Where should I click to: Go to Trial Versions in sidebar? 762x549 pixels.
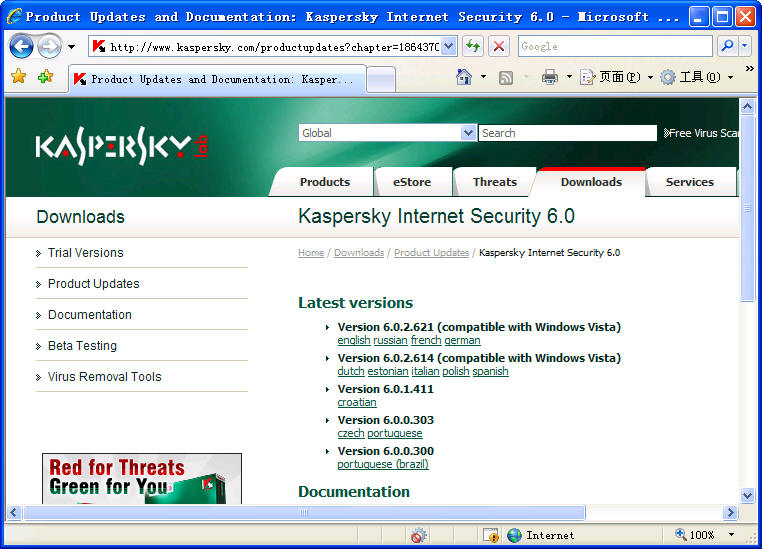click(x=86, y=253)
